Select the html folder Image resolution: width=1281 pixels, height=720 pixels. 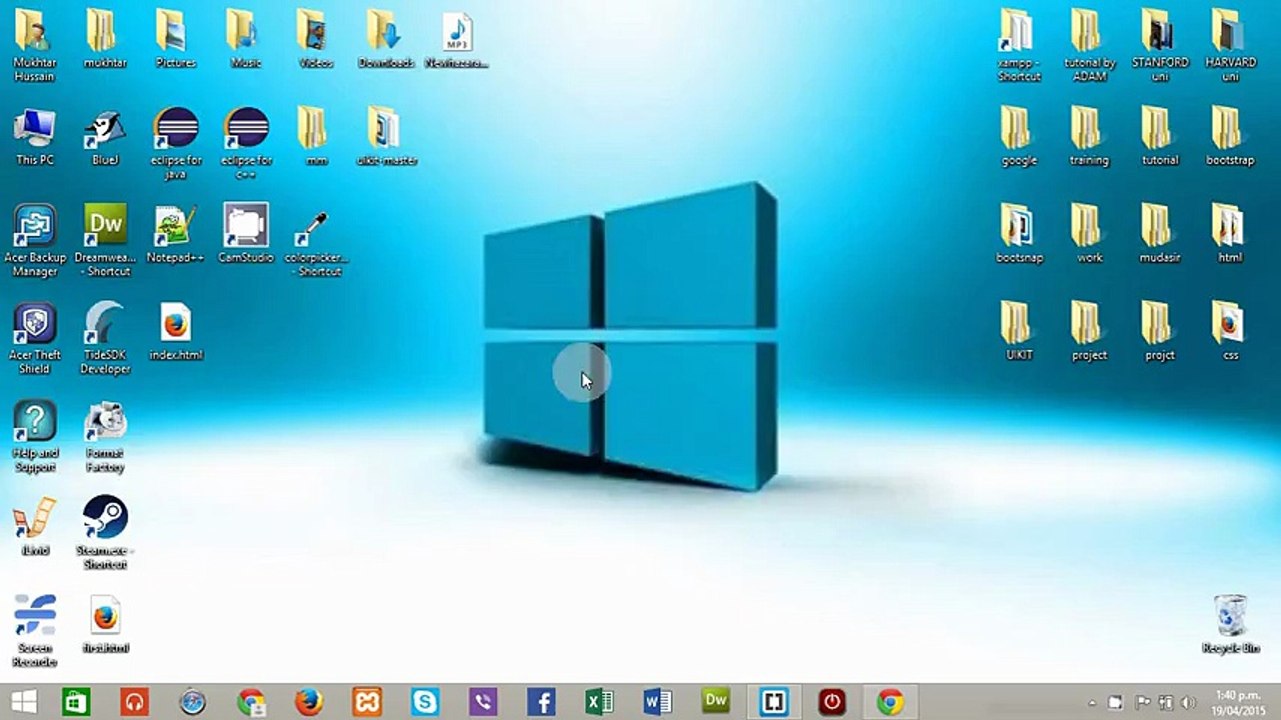(1230, 234)
